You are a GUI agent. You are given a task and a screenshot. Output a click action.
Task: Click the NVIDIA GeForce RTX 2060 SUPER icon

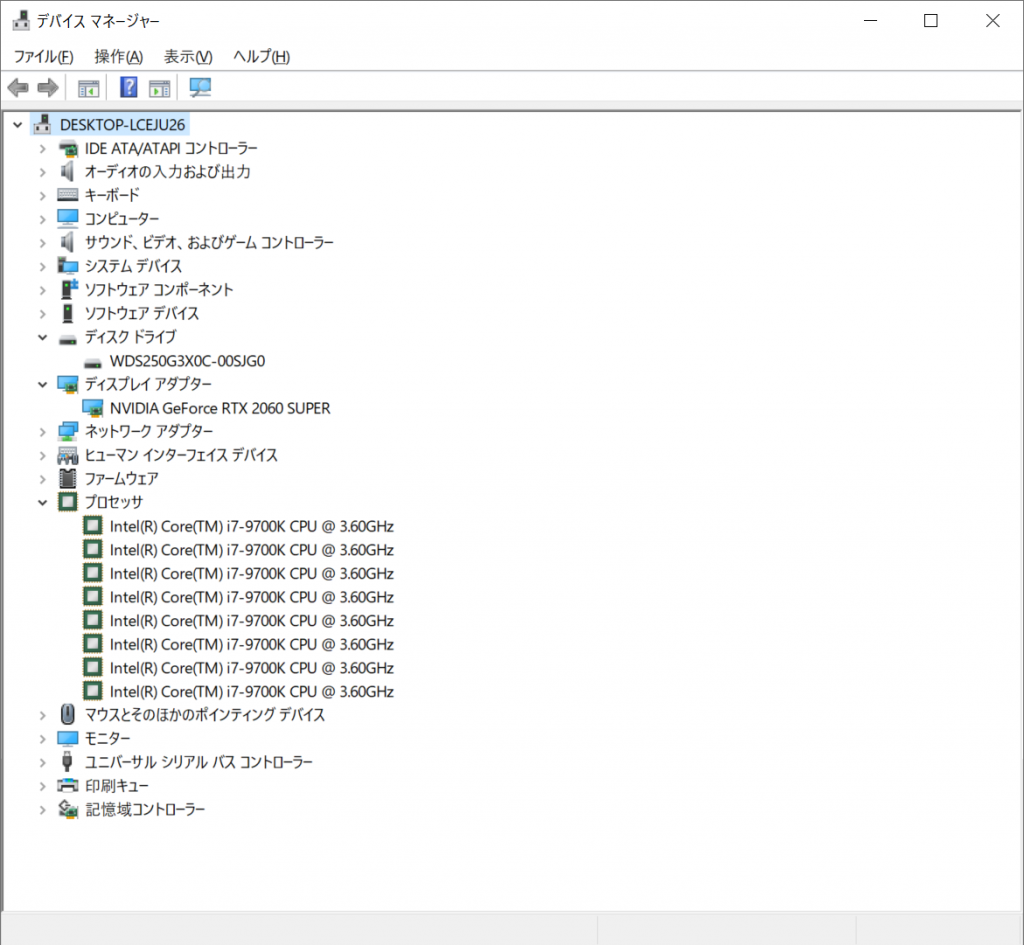tap(93, 408)
